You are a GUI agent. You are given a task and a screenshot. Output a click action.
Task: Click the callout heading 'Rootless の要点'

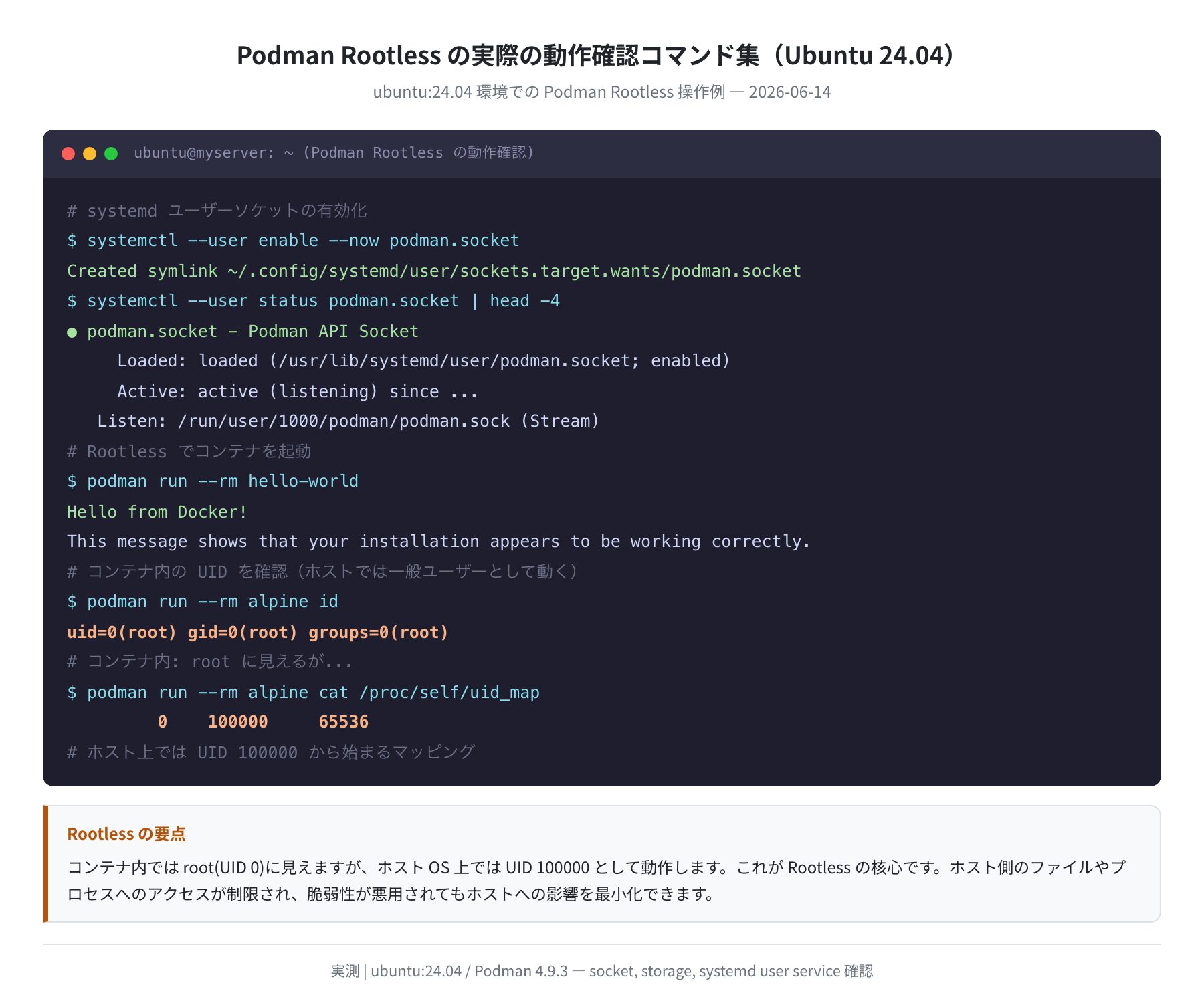(x=126, y=834)
